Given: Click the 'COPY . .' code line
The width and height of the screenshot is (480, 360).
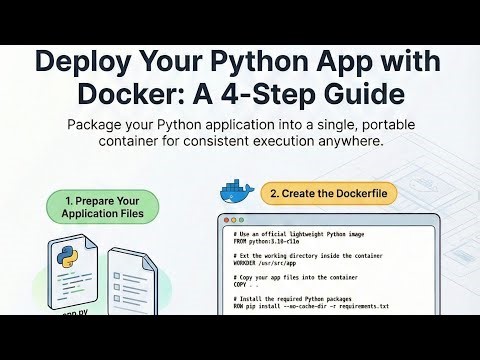Looking at the screenshot, I should click(x=246, y=285).
